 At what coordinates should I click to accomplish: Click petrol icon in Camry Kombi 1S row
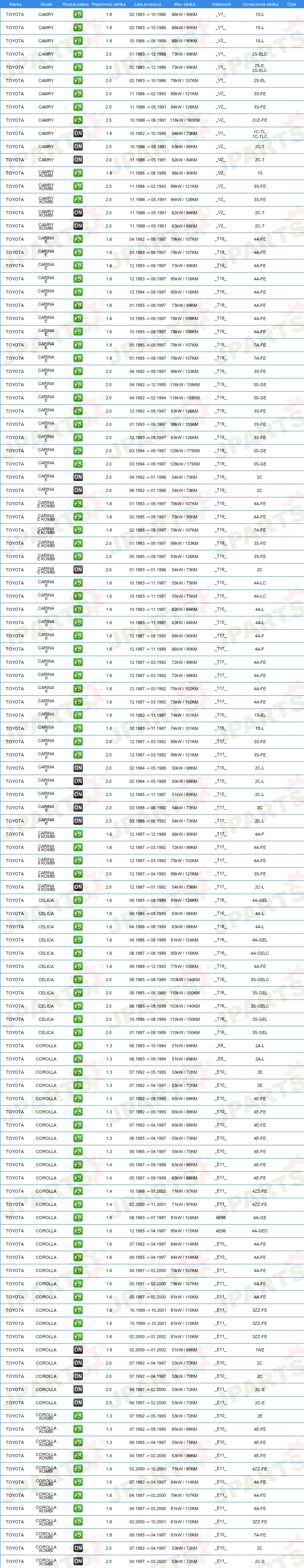[x=78, y=173]
